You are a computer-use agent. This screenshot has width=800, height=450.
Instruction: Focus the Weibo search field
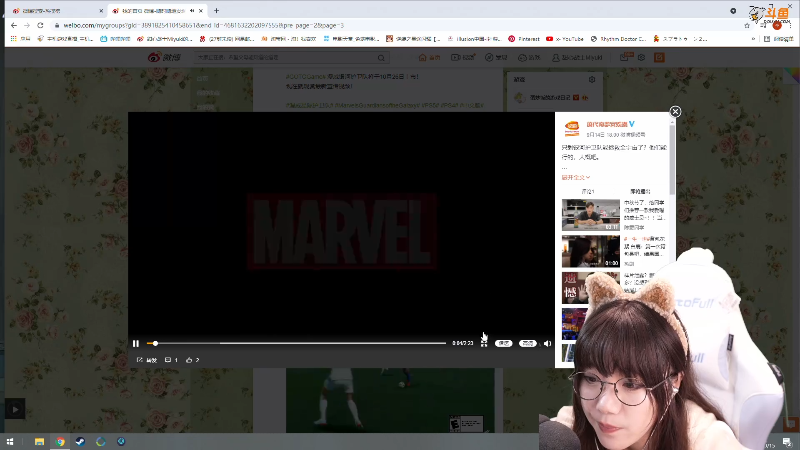pos(286,58)
